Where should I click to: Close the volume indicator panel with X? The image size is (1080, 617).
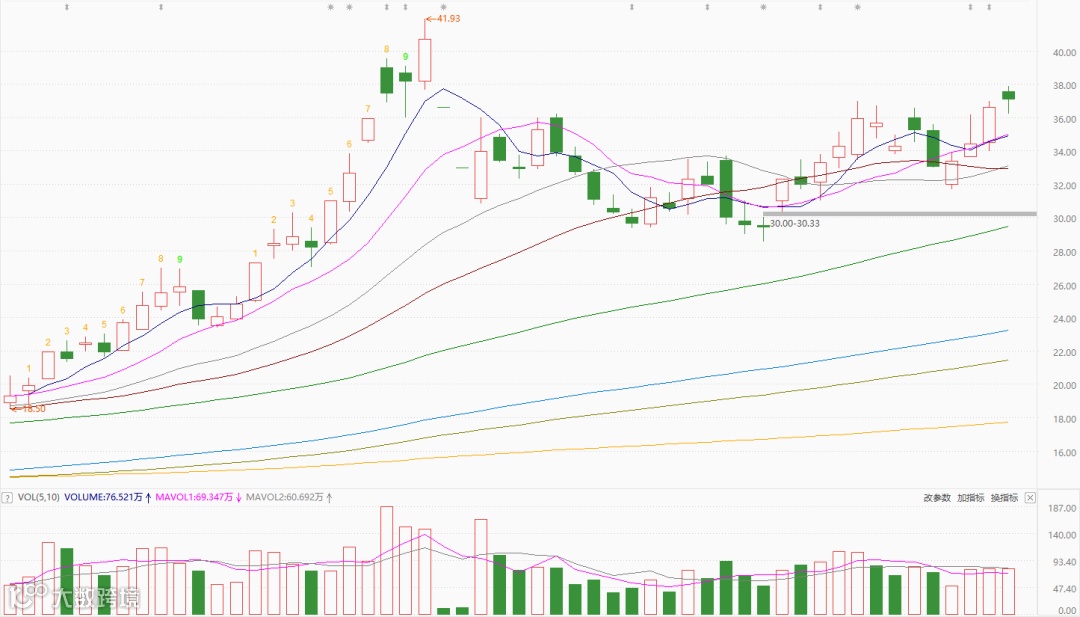(x=1030, y=497)
